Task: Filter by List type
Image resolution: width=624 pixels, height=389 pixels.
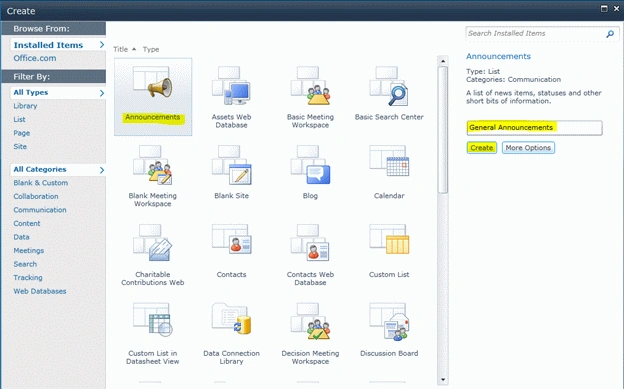Action: click(19, 119)
